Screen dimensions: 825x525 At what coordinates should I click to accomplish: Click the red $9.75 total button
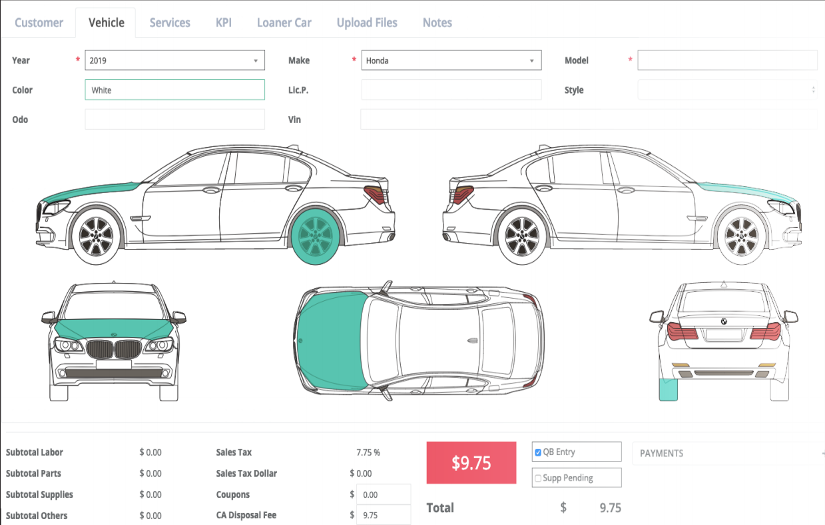[x=471, y=463]
